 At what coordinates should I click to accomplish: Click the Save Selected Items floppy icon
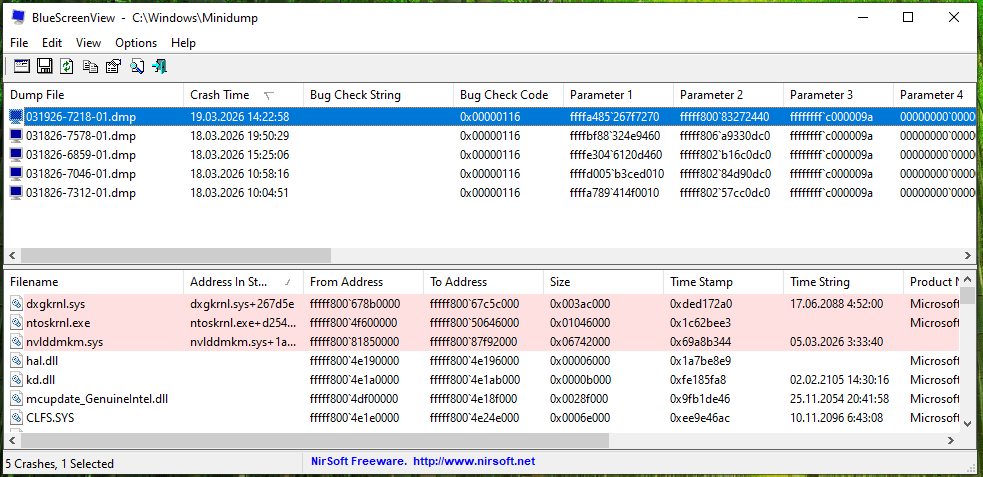coord(44,66)
